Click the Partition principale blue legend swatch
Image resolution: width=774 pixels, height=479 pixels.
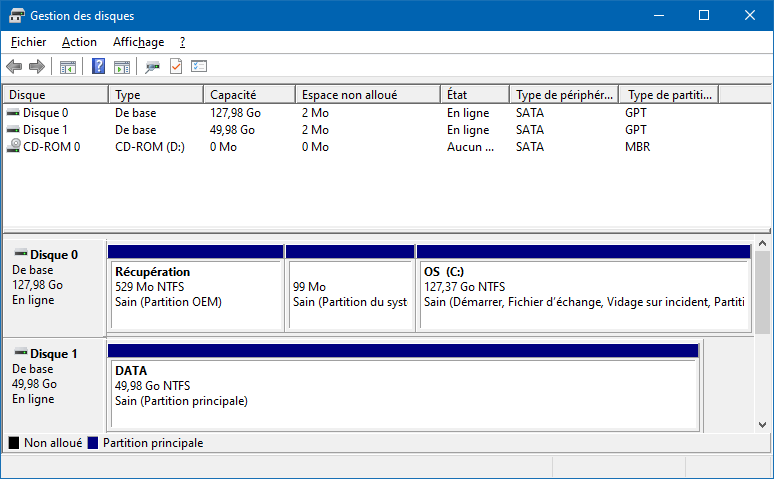(x=93, y=443)
